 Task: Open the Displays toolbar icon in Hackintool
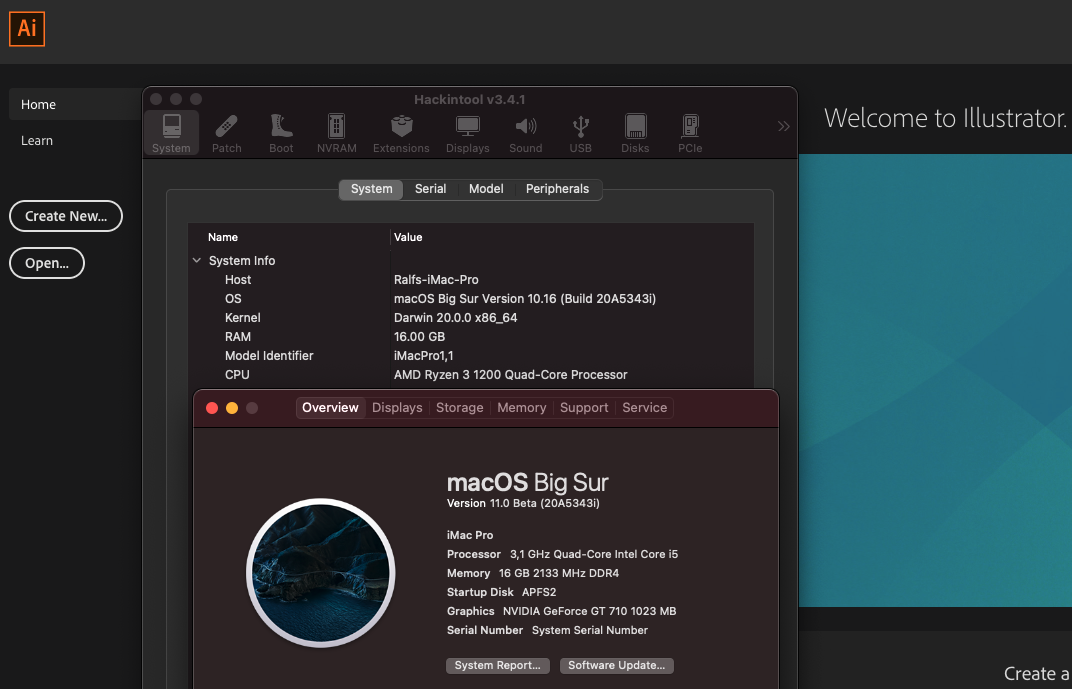[468, 133]
